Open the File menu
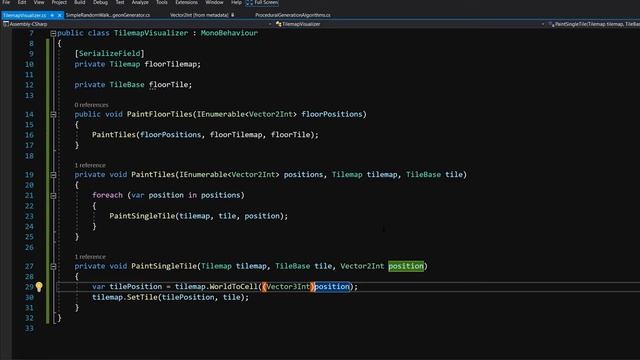The height and width of the screenshot is (360, 640). click(x=6, y=2)
